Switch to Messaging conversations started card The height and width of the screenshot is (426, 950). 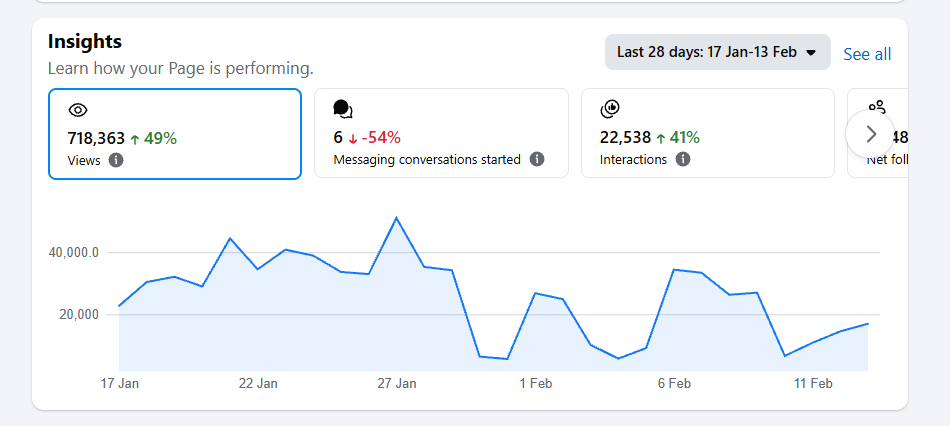[441, 134]
